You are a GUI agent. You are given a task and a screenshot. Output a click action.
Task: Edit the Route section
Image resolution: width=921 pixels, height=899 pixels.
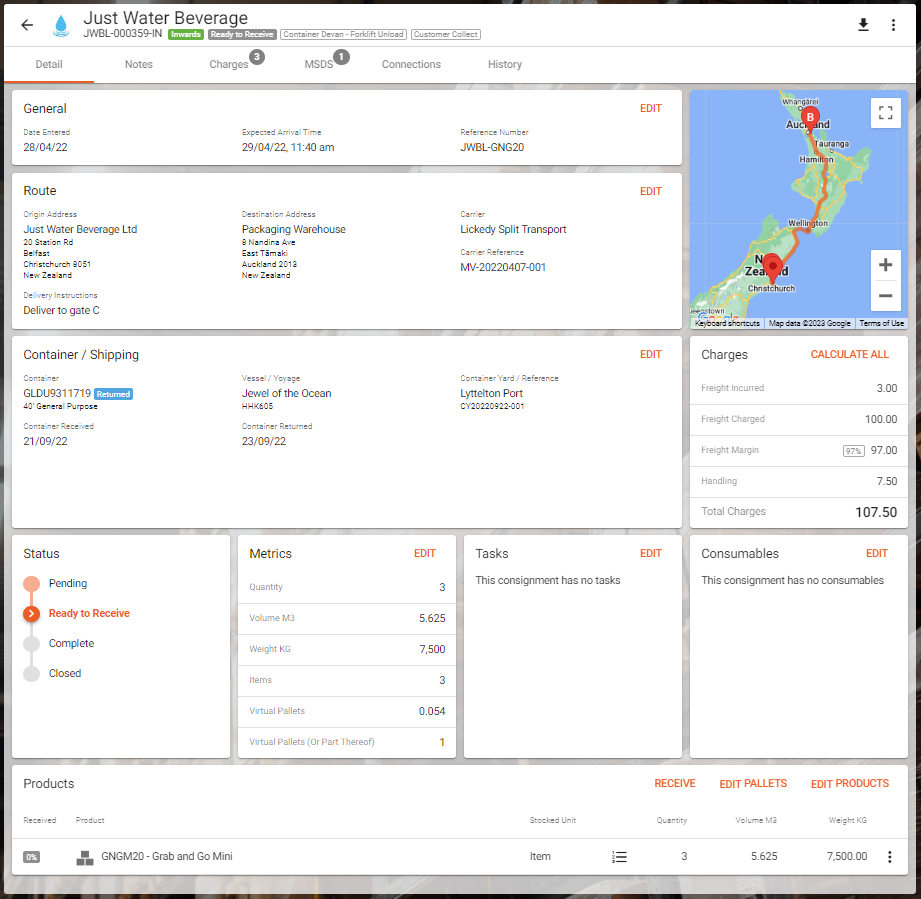tap(651, 191)
